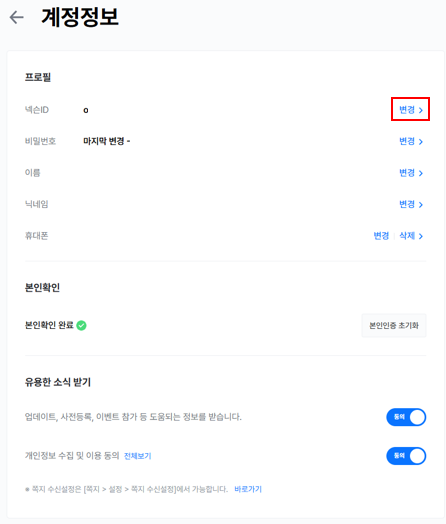Open 변경 for the 이름
Screen dimensions: 446x524
[407, 173]
